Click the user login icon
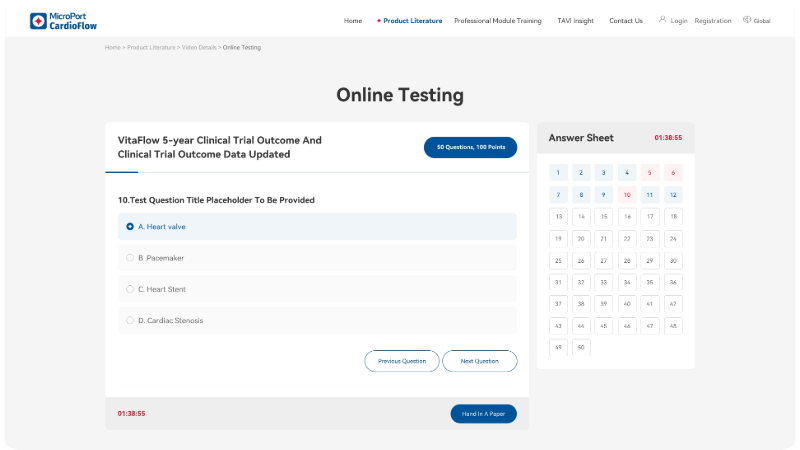800x450 pixels. [662, 20]
